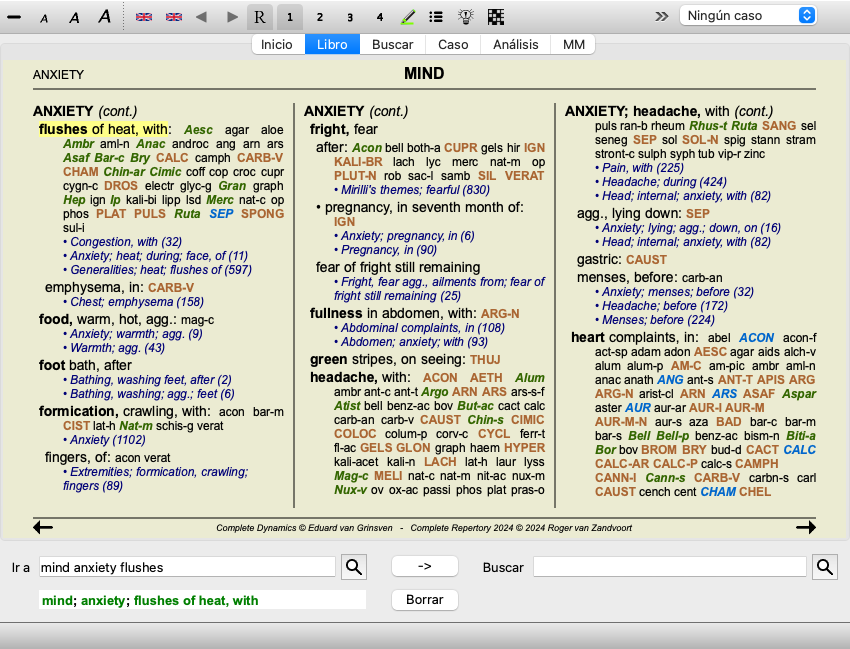Toggle the R remedies display button
This screenshot has height=649, width=850.
click(x=260, y=17)
